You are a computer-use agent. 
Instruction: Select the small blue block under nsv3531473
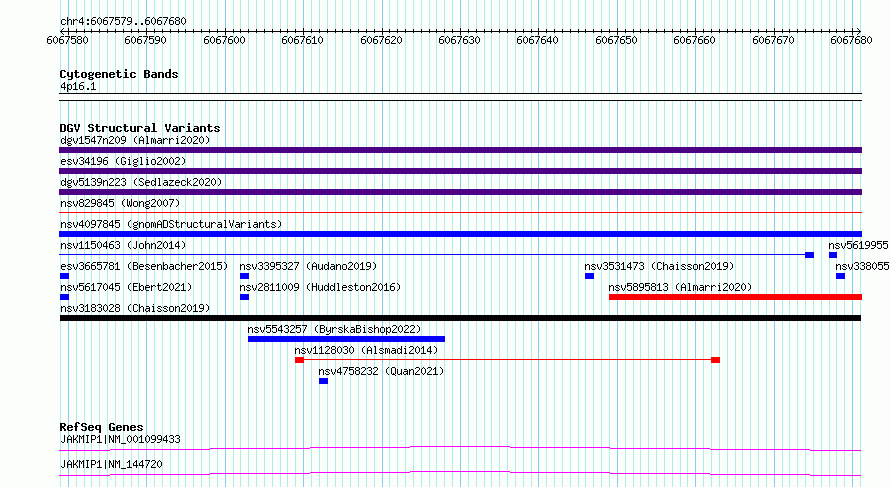[x=589, y=276]
